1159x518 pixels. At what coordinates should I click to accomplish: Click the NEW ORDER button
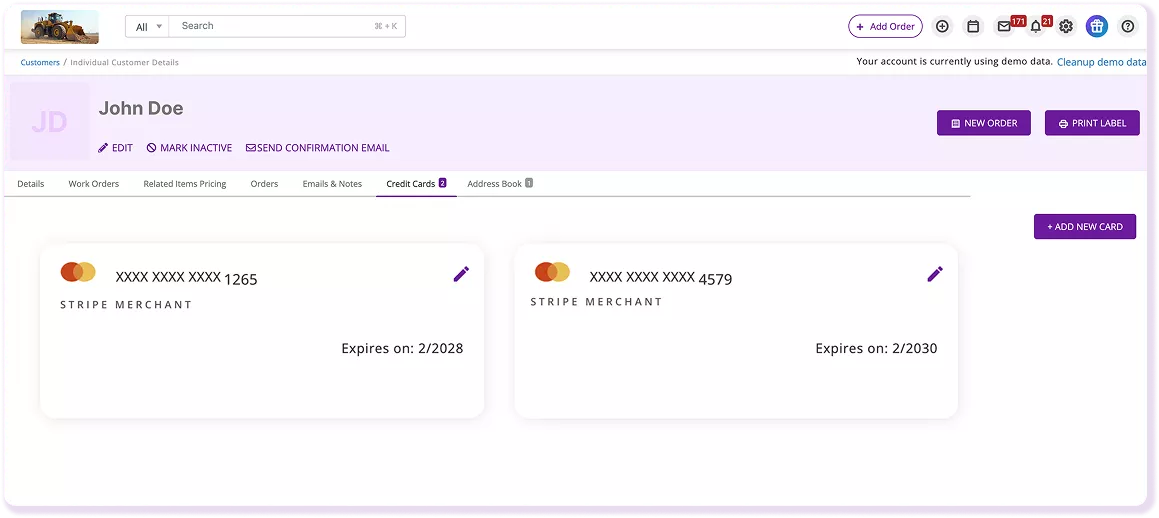(983, 123)
